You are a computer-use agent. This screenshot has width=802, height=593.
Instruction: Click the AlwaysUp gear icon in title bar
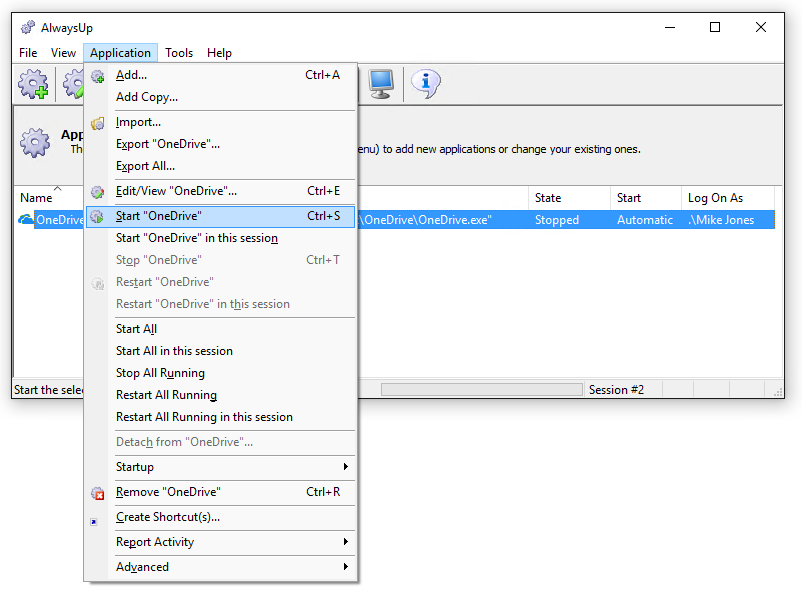(28, 27)
